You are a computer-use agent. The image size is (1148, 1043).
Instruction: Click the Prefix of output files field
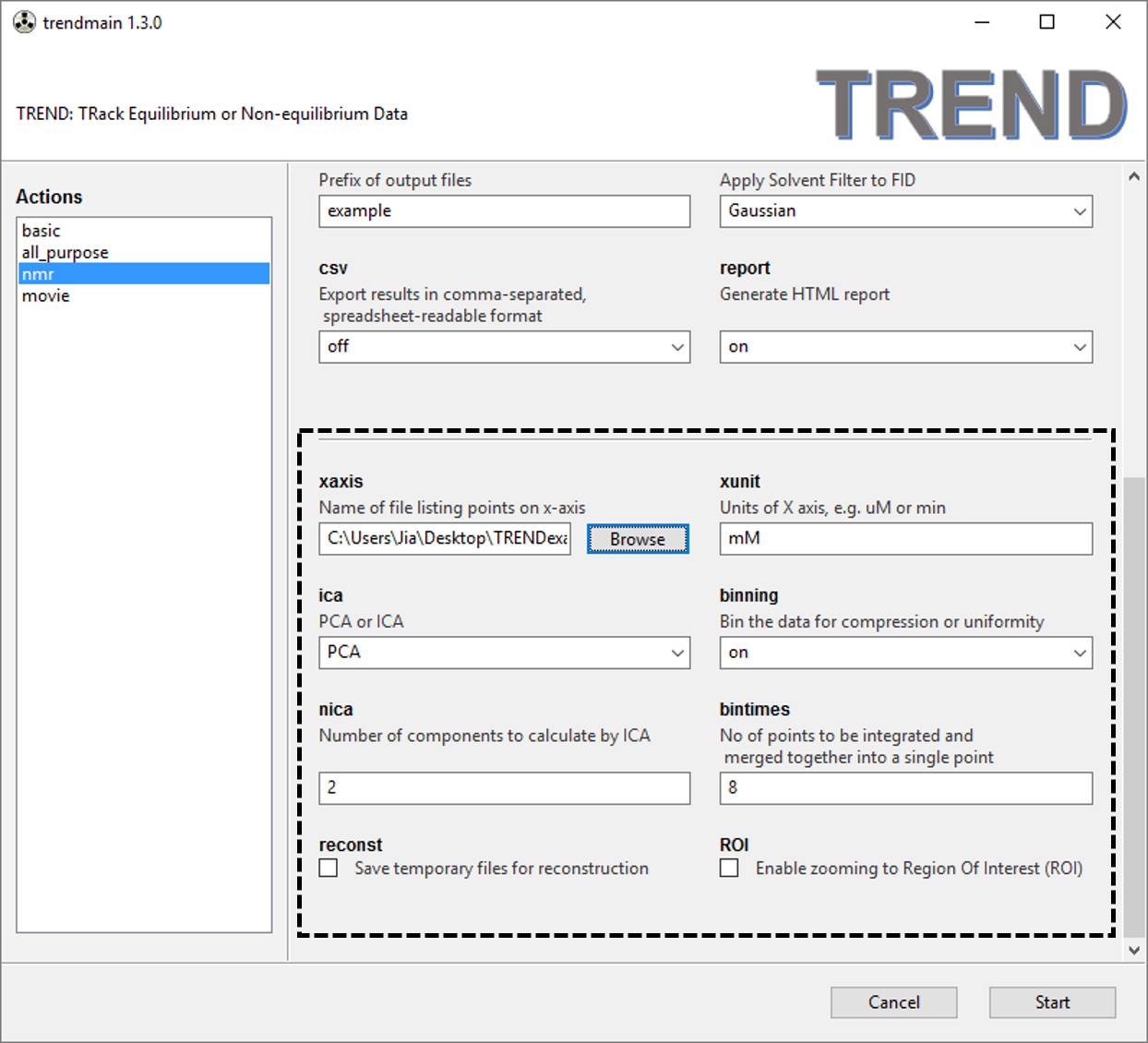(504, 211)
